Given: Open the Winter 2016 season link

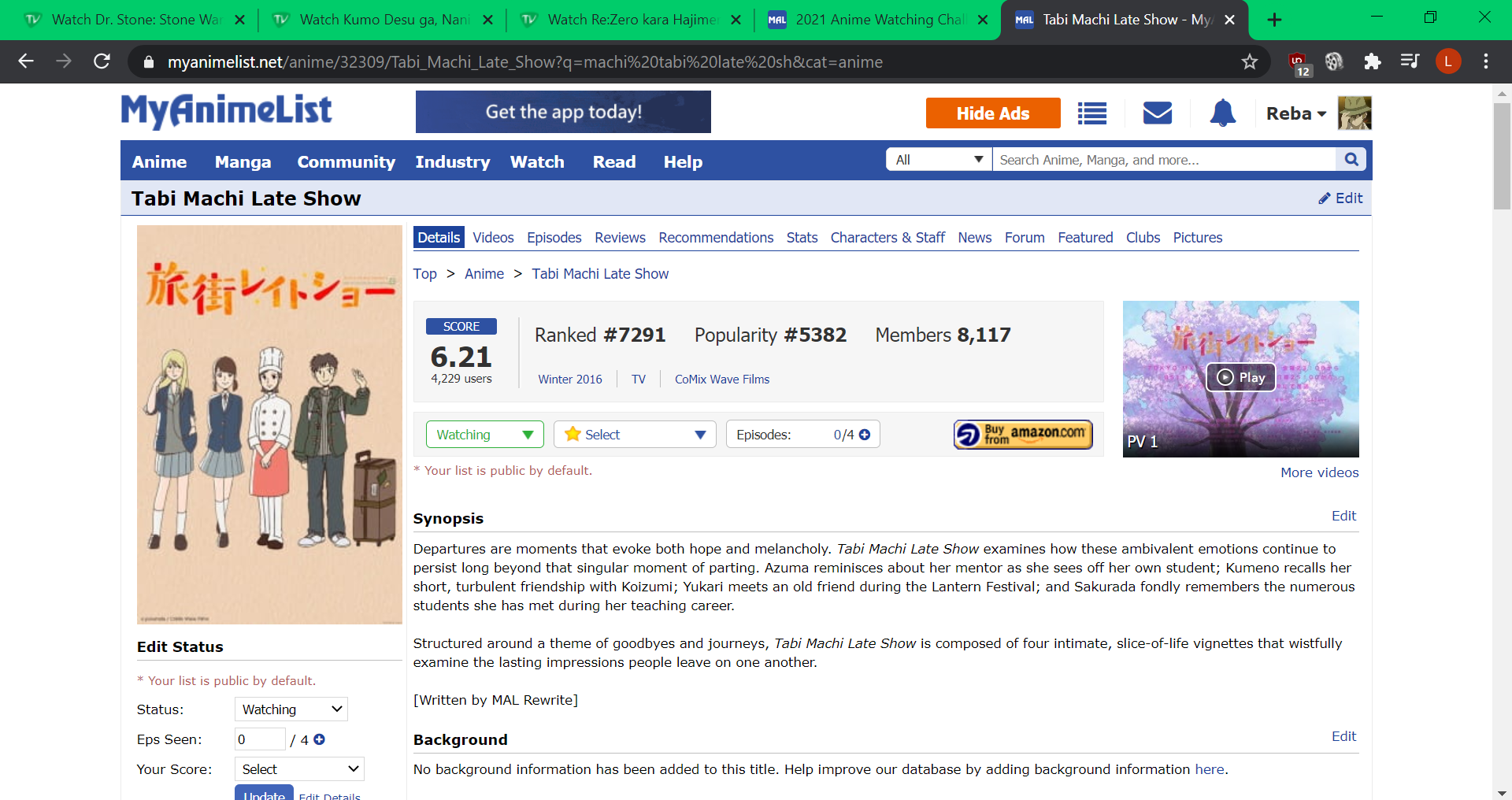Looking at the screenshot, I should [x=570, y=380].
